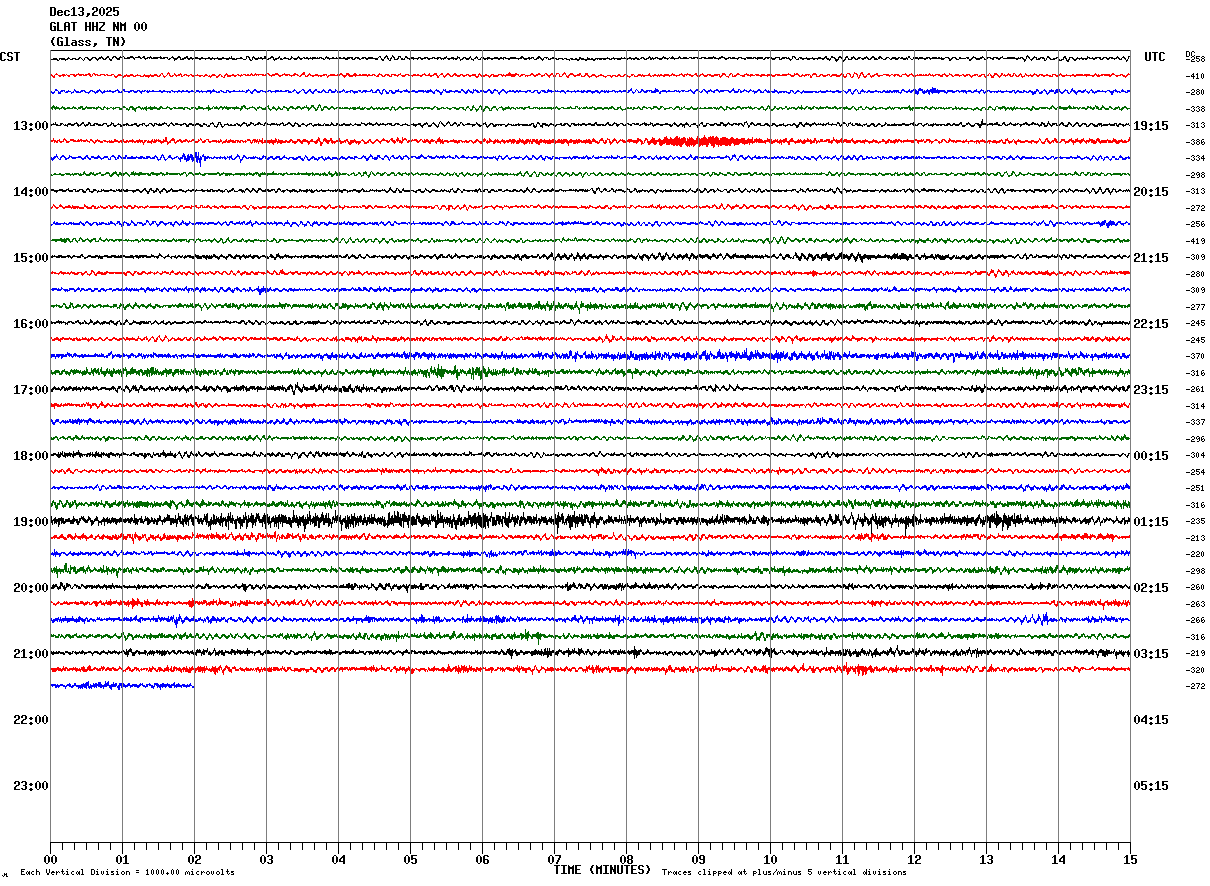Viewport: 1210px width, 886px height.
Task: Select minute 01 on the bottom axis
Action: (x=122, y=859)
